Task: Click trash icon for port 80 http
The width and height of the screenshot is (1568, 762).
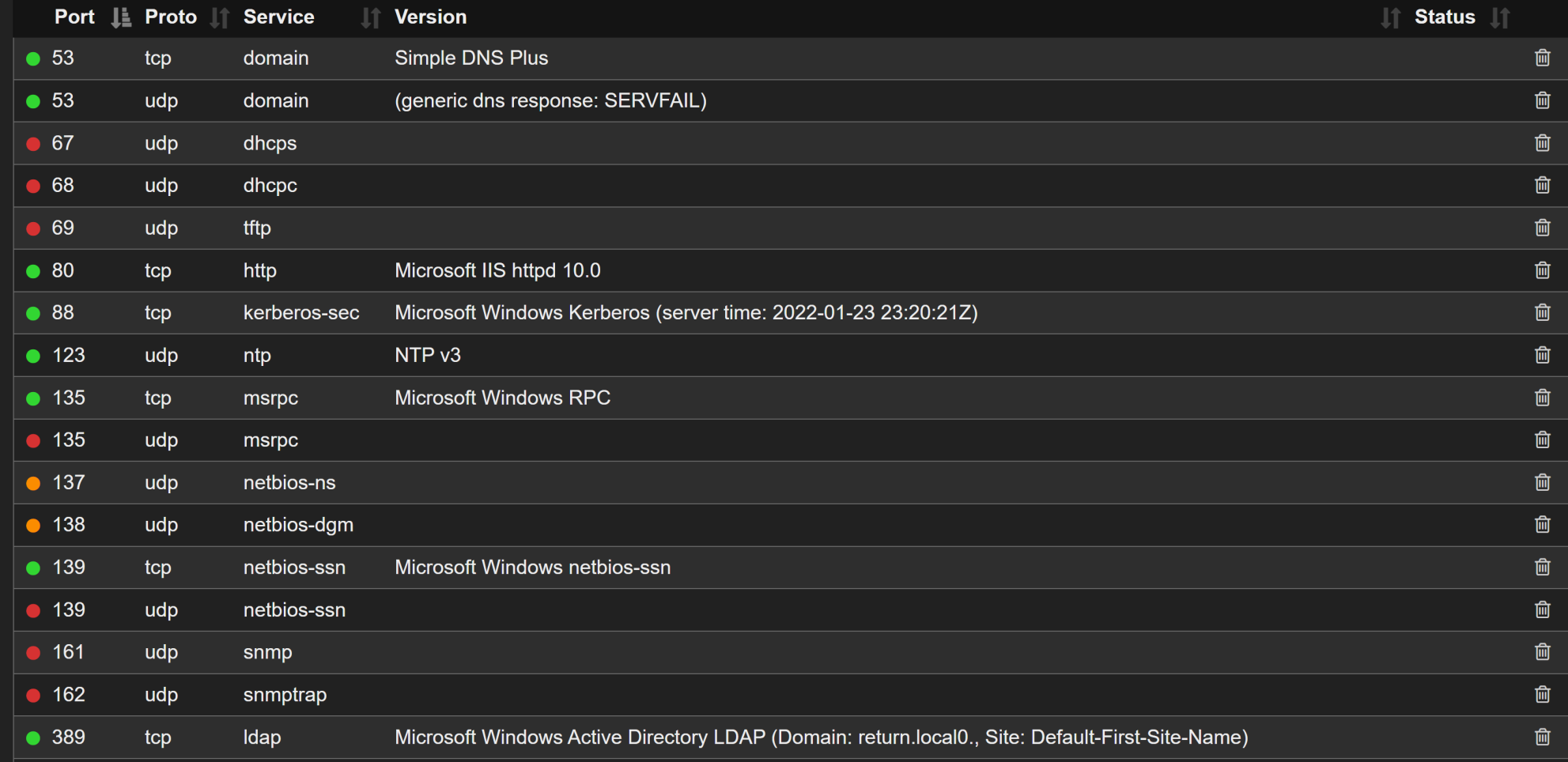Action: [1542, 270]
